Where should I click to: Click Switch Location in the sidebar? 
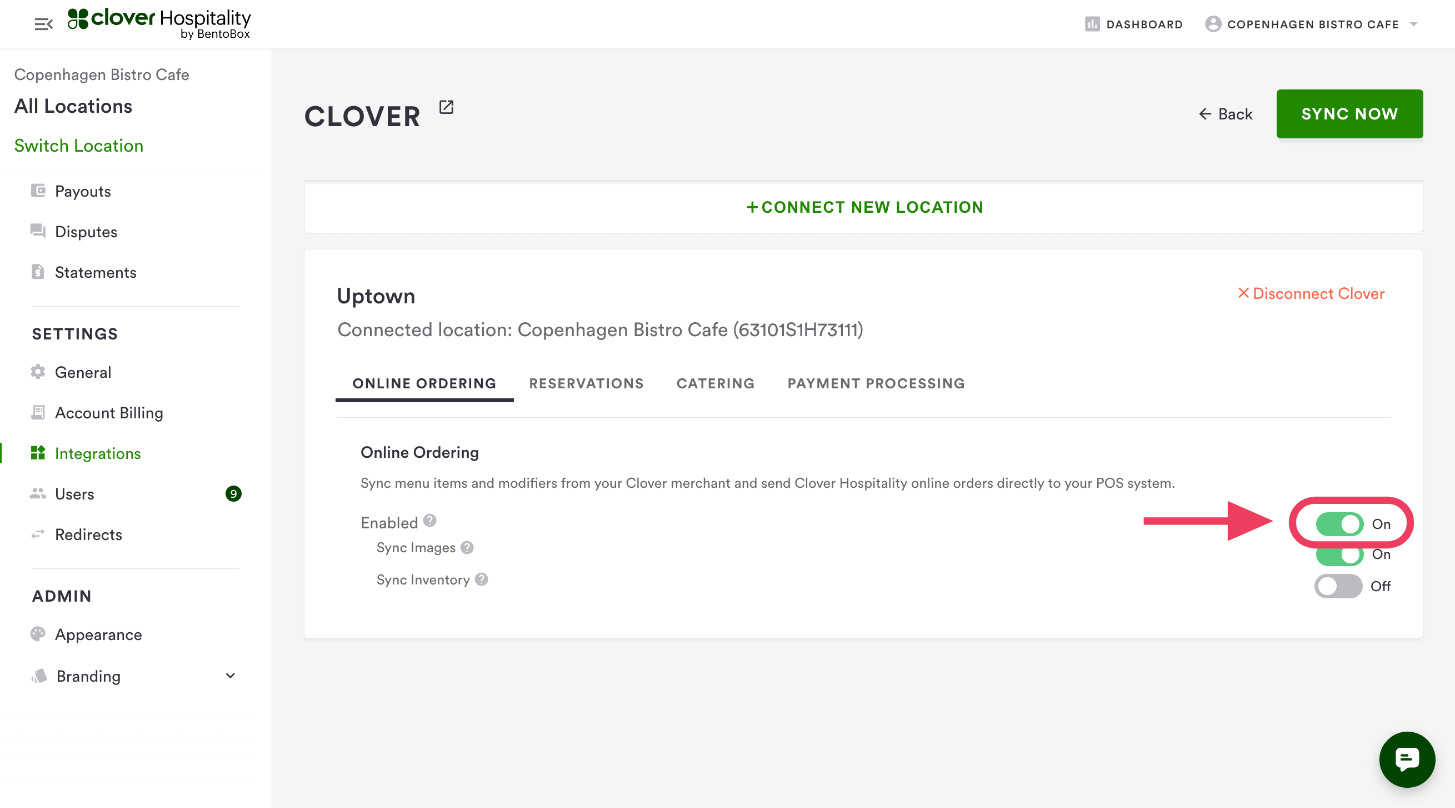tap(79, 146)
